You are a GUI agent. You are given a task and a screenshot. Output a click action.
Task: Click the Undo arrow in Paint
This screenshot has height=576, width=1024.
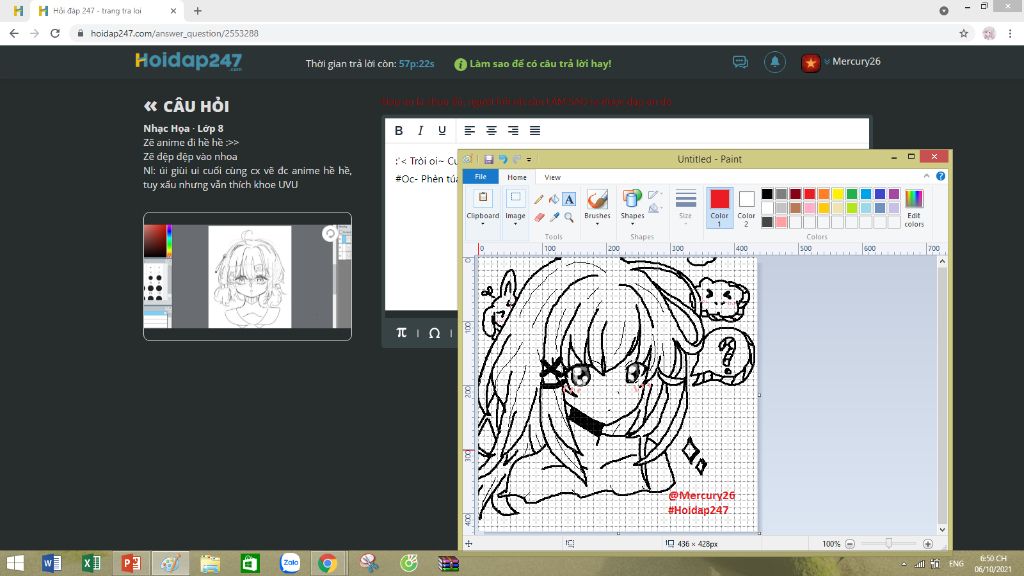[503, 159]
